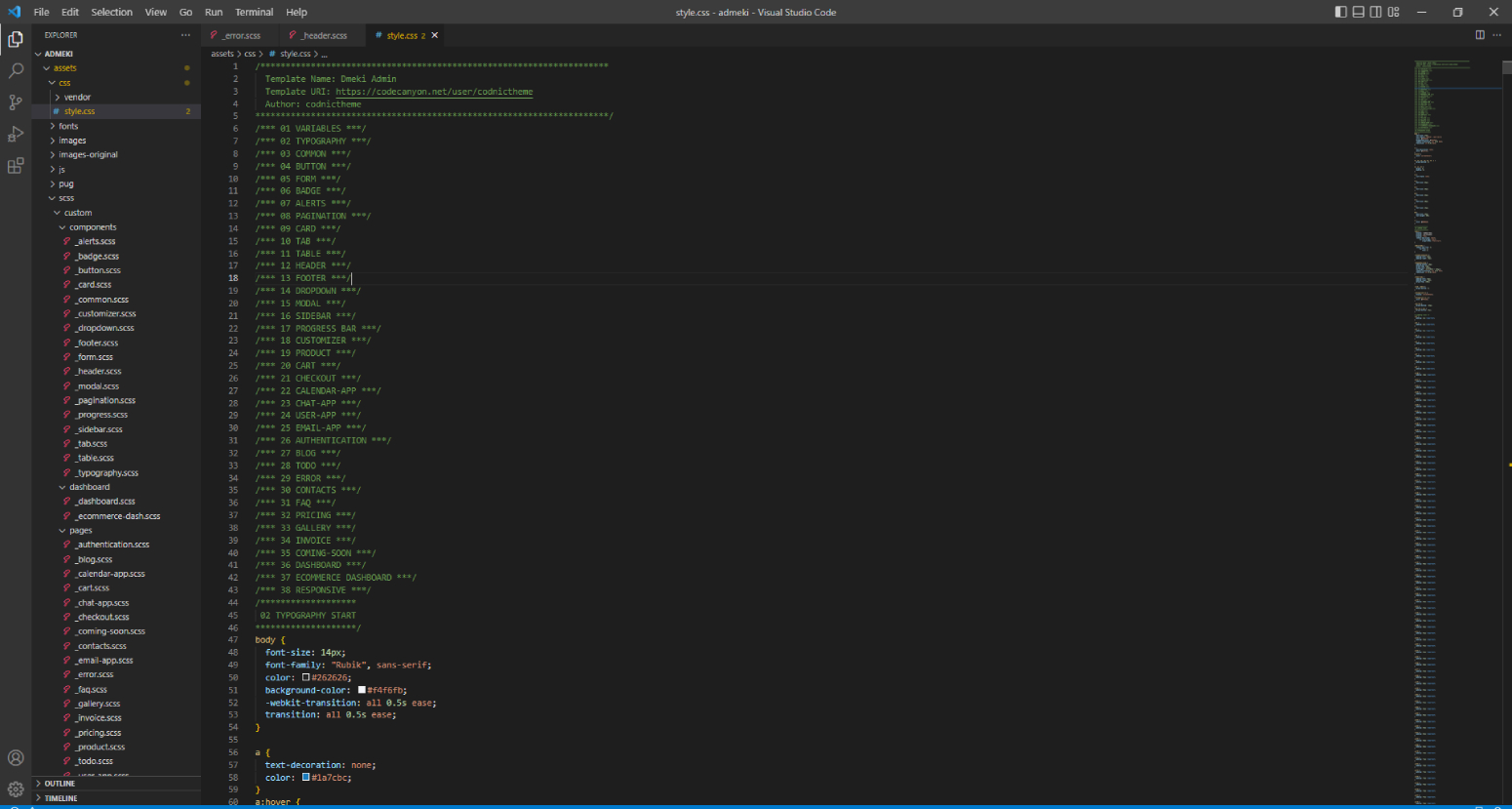Click the Split Editor Right icon
This screenshot has height=809, width=1512.
1480,35
